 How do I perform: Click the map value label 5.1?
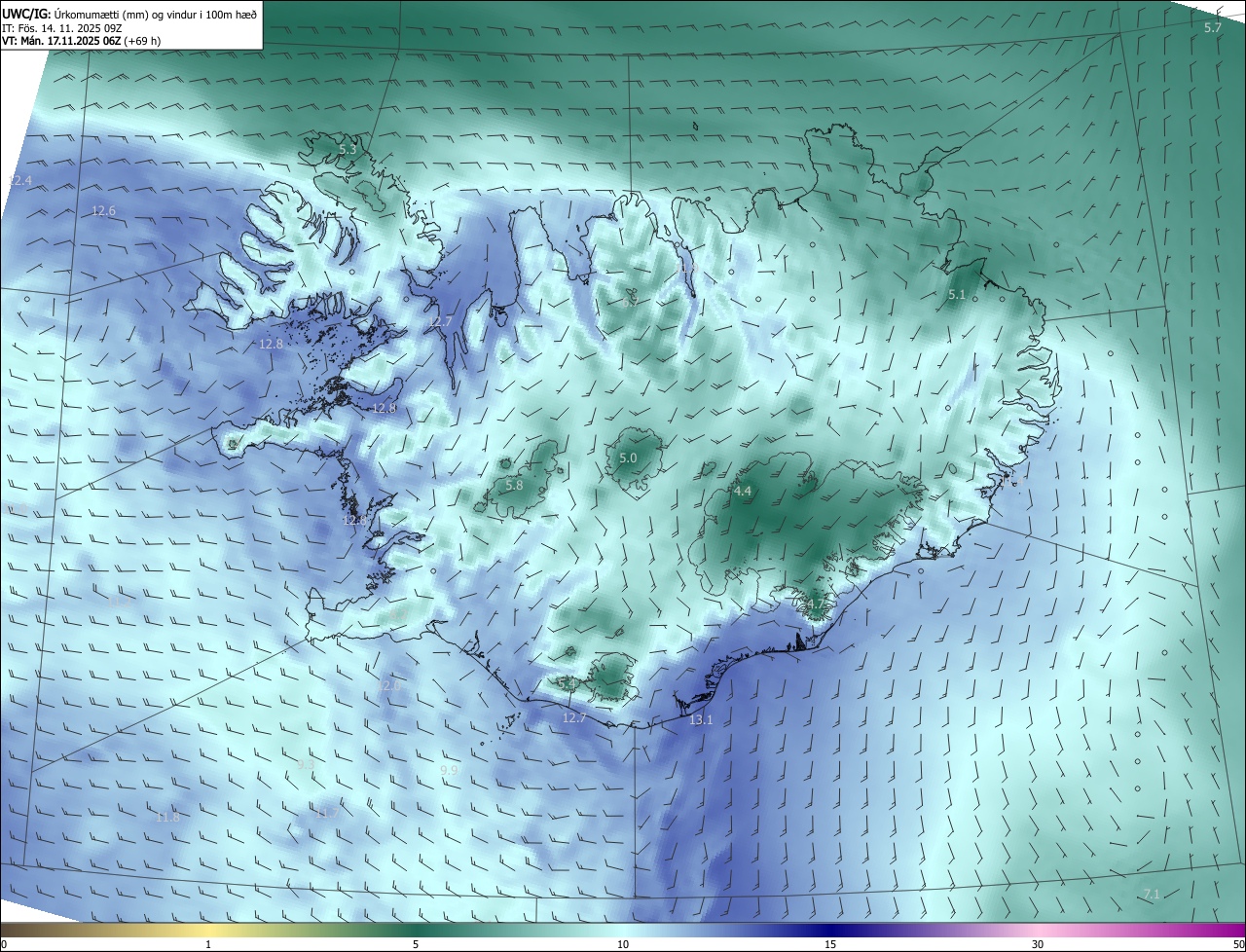[957, 295]
